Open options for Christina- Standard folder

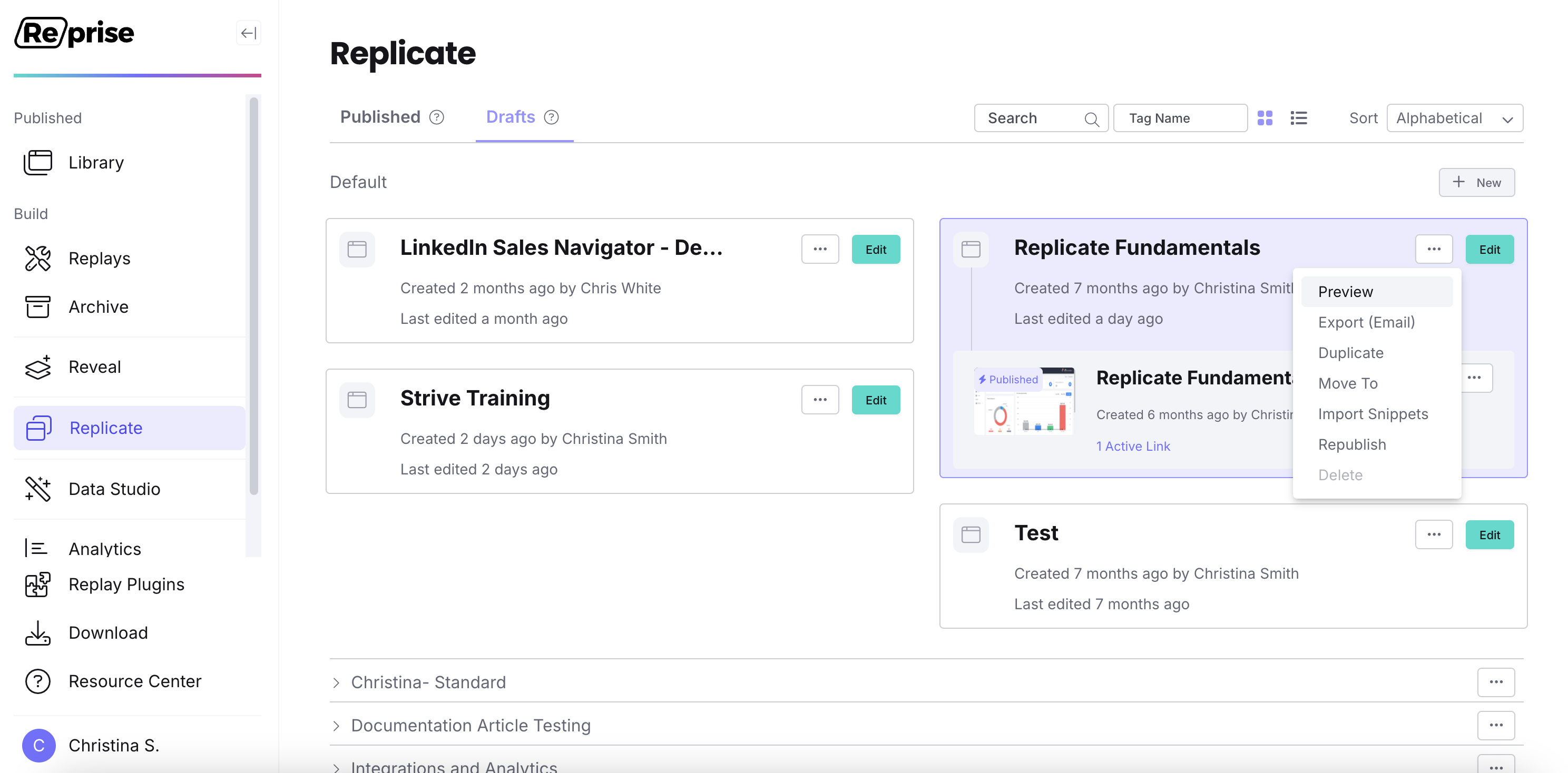click(1496, 682)
